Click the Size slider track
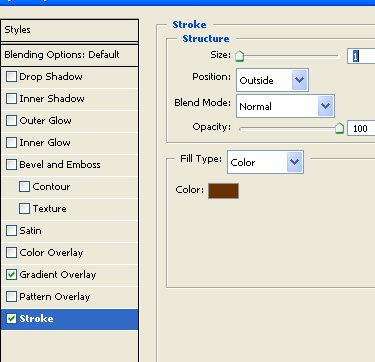375x362 pixels. (289, 56)
